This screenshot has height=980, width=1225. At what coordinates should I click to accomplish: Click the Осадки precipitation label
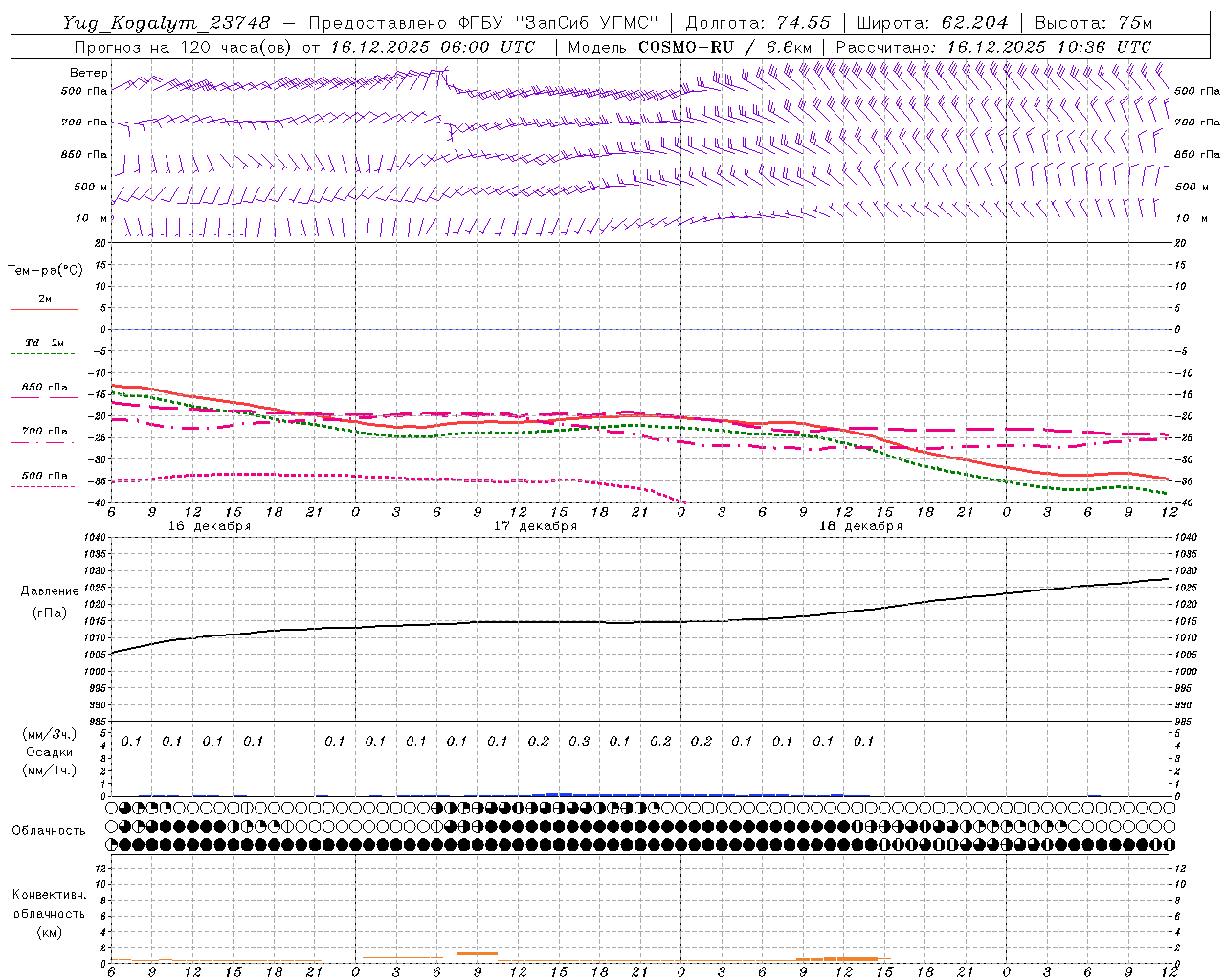click(x=49, y=752)
